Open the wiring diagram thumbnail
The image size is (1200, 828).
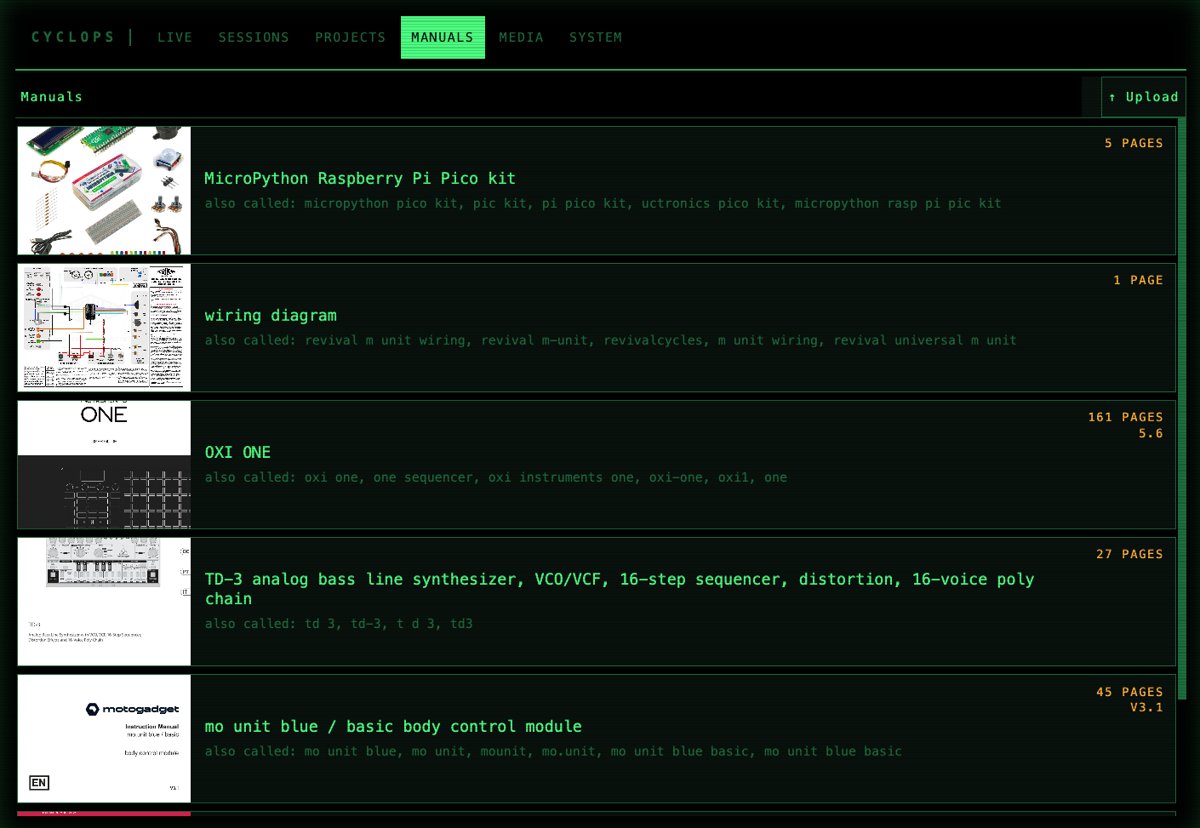click(x=104, y=327)
